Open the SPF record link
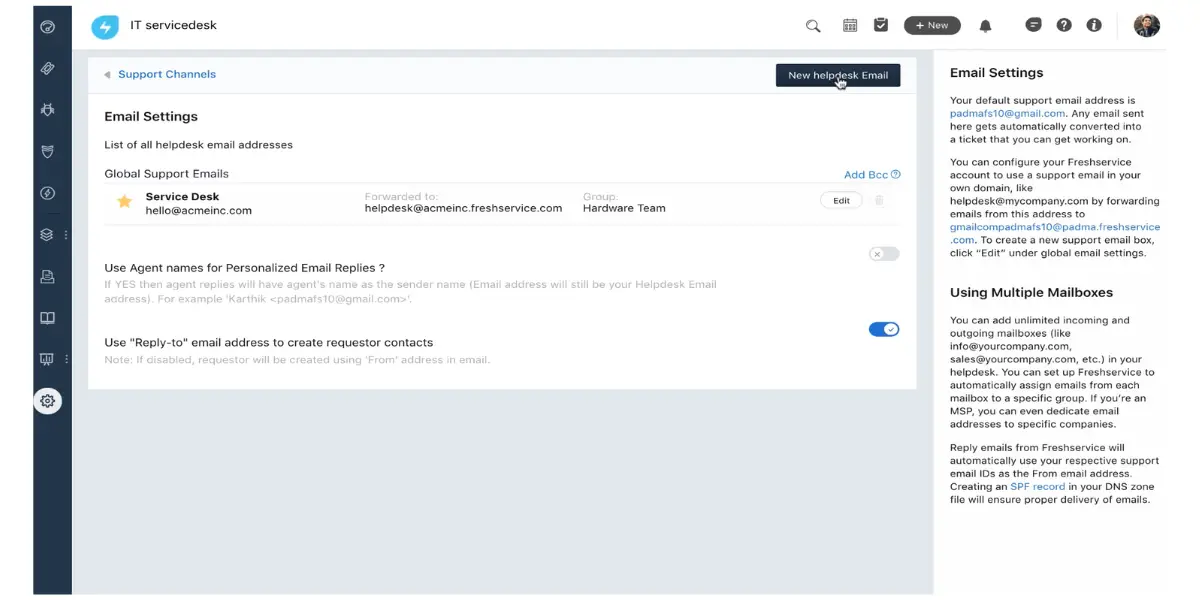The image size is (1200, 600). pos(1037,486)
